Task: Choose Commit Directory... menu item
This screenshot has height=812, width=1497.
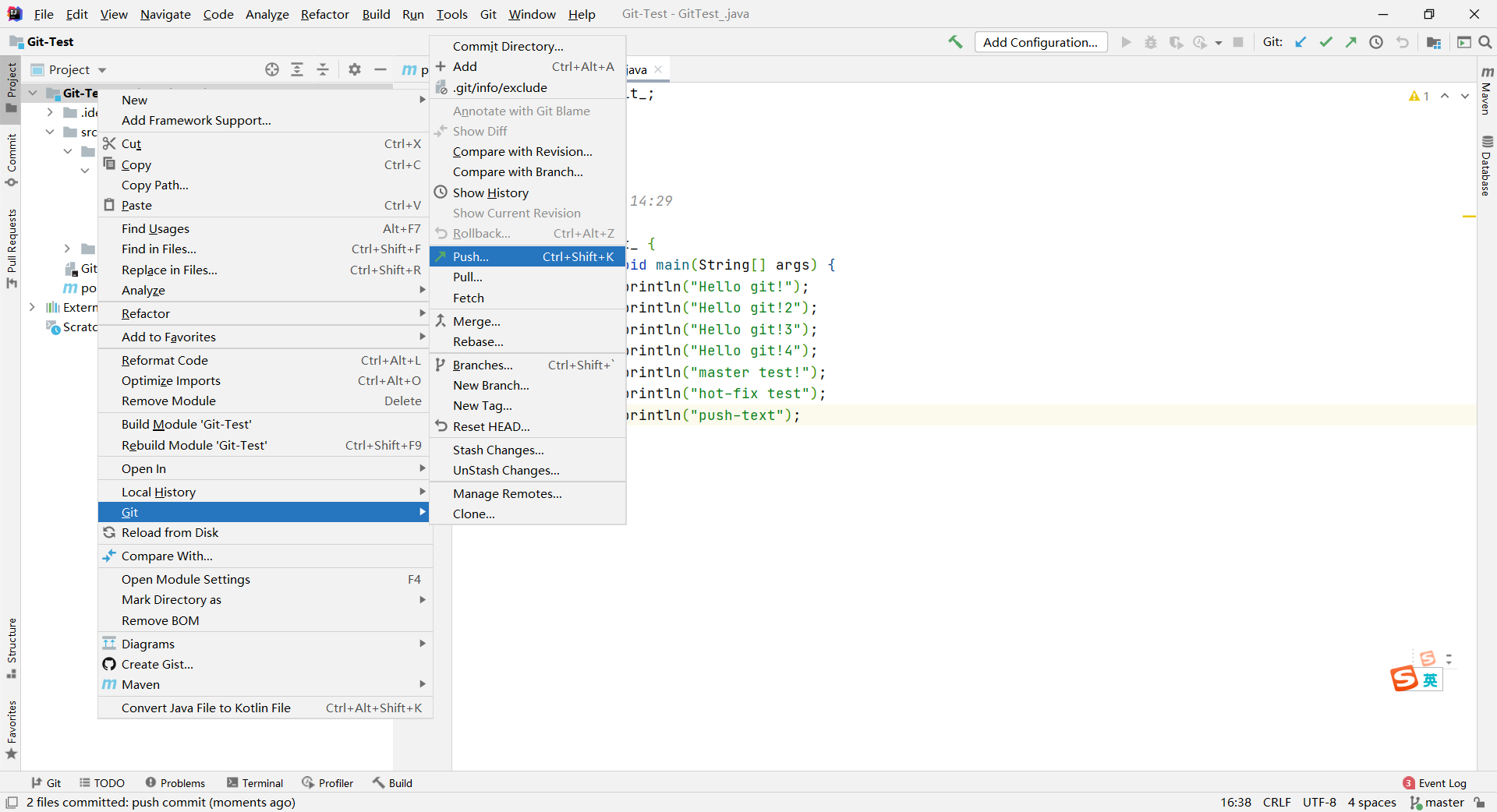Action: 528,46
